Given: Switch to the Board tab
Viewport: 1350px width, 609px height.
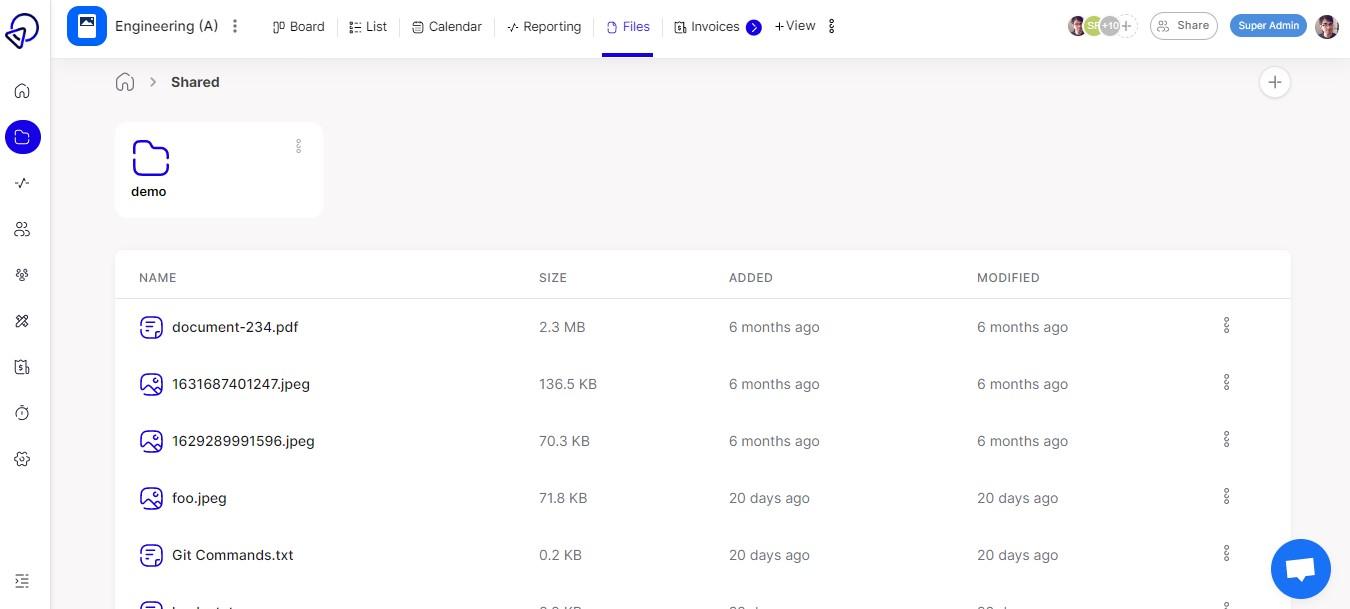Looking at the screenshot, I should 299,27.
